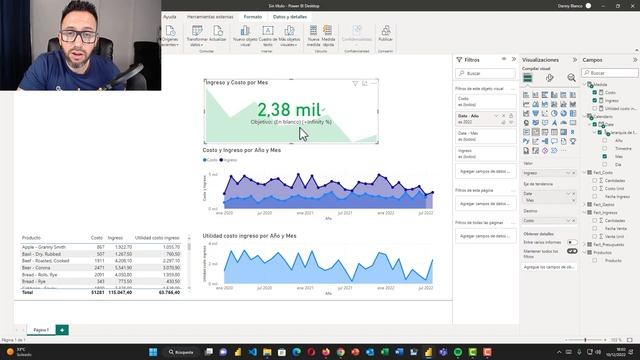This screenshot has width=640, height=360.
Task: Collapse the Campos pane with its chevron
Action: [635, 60]
